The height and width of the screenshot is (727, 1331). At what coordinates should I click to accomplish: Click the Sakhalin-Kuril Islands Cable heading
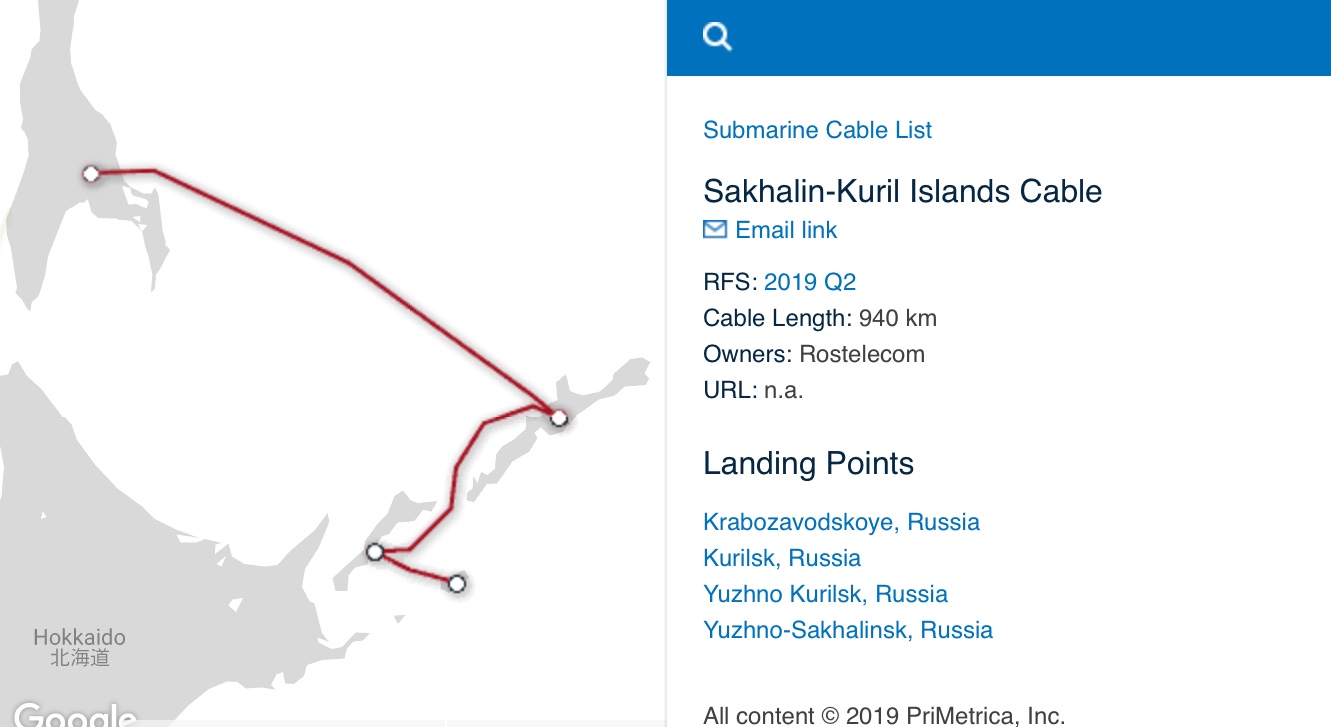902,191
